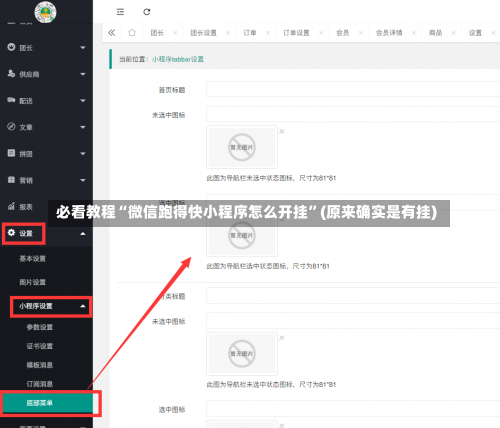Open 订阅消息 in the sidebar

[x=40, y=384]
